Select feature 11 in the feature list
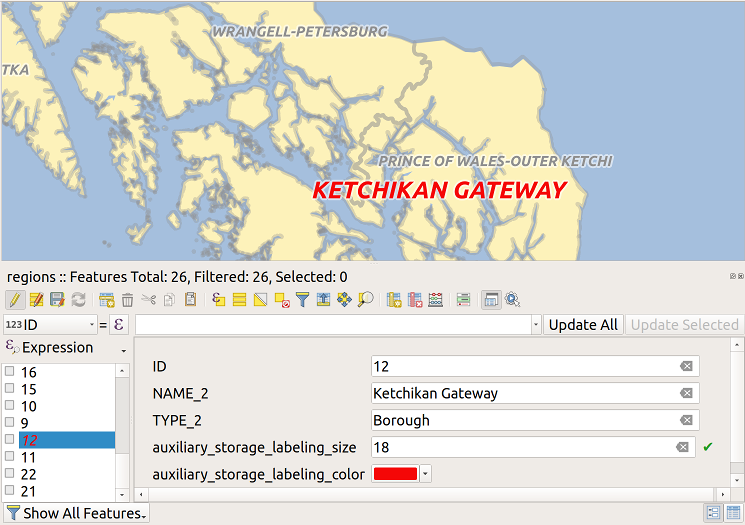Screen dimensions: 745x525 29,457
